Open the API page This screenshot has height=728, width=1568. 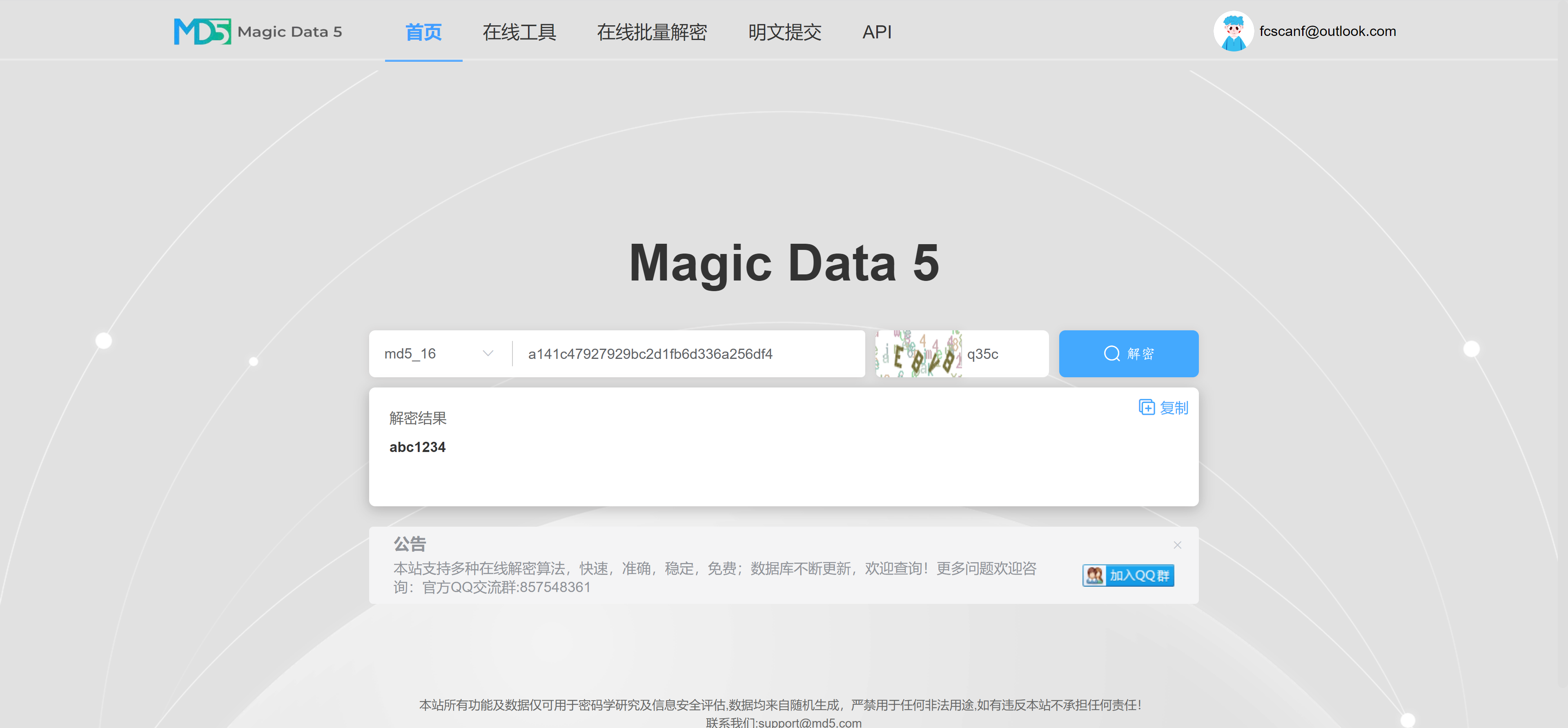pos(877,32)
